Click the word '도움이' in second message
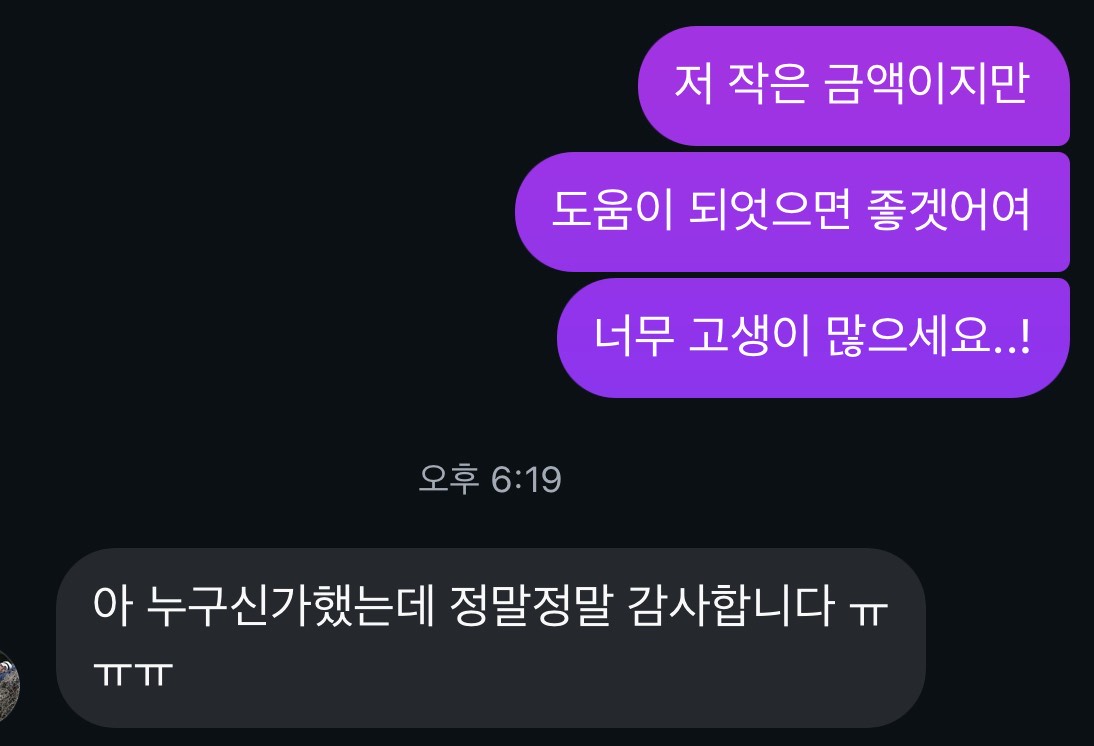The height and width of the screenshot is (746, 1094). 612,210
